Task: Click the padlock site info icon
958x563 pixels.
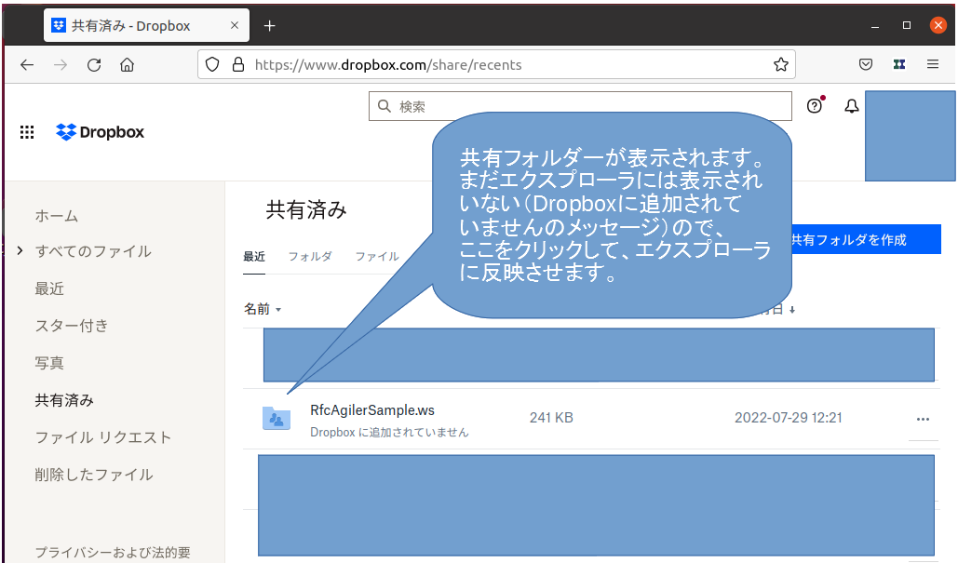Action: point(238,65)
